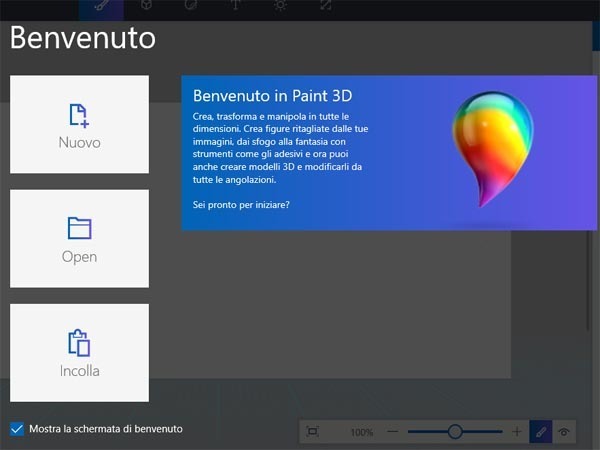Click the Benvenuto in Paint 3D heading
Viewport: 600px width, 450px height.
(272, 96)
